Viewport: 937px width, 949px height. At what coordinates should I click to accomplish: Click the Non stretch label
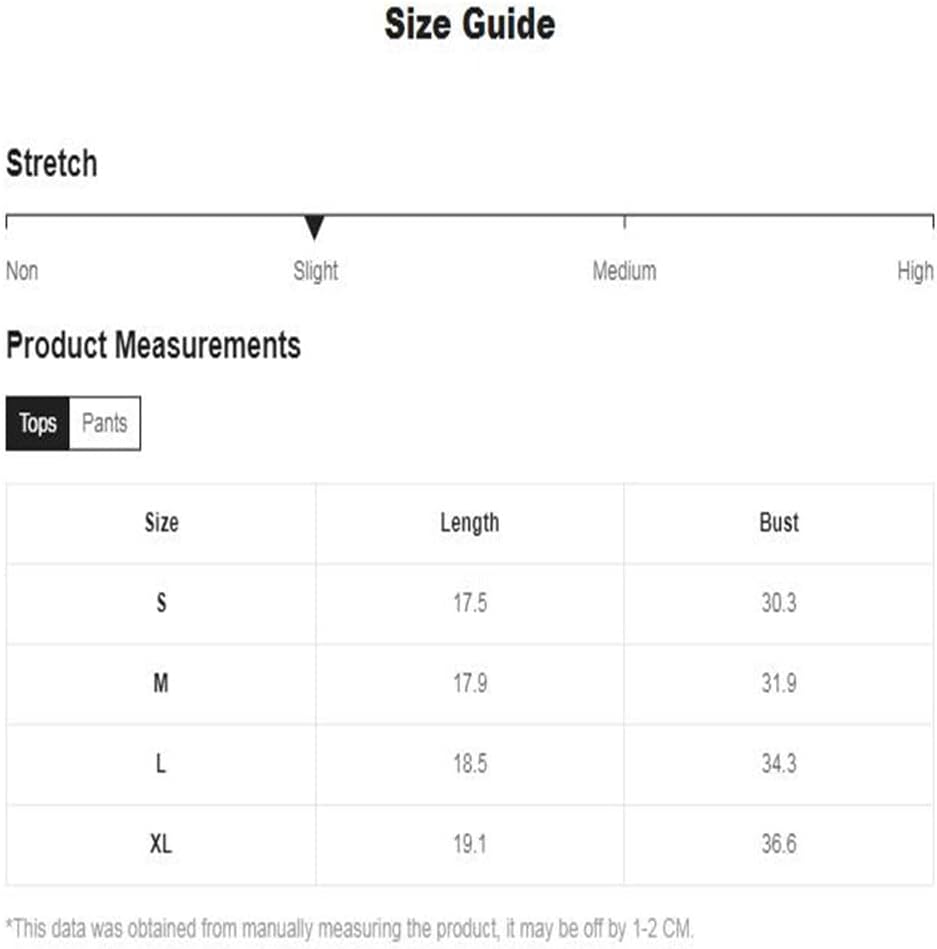point(22,271)
